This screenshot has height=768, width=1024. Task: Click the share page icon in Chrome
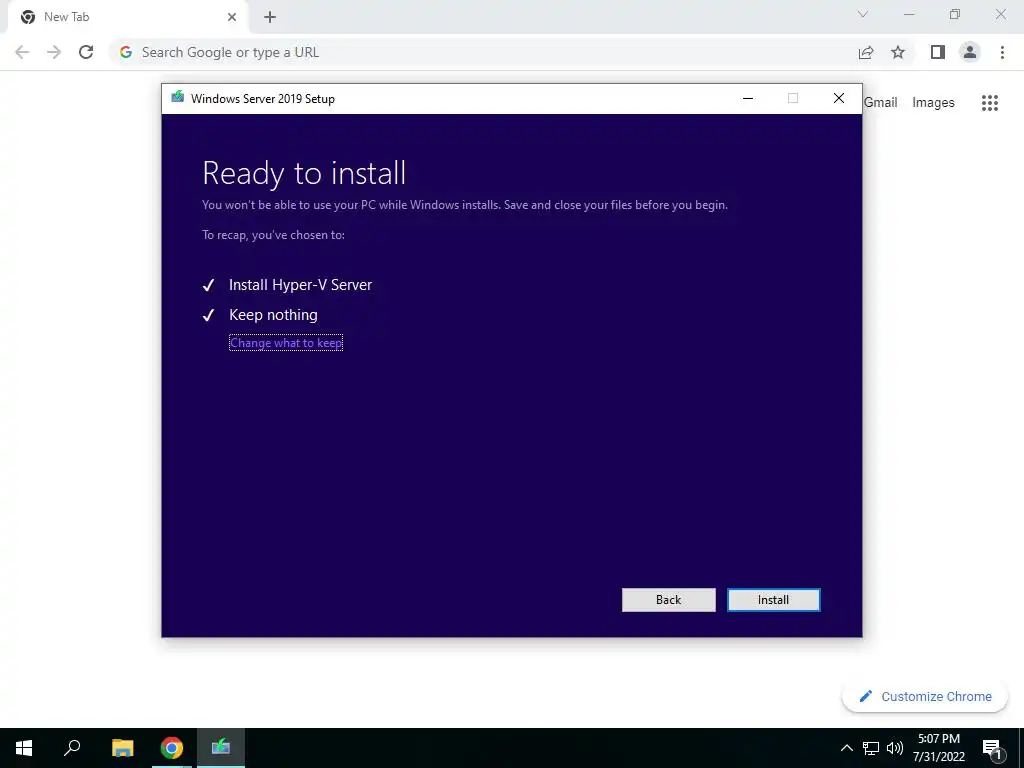tap(866, 52)
